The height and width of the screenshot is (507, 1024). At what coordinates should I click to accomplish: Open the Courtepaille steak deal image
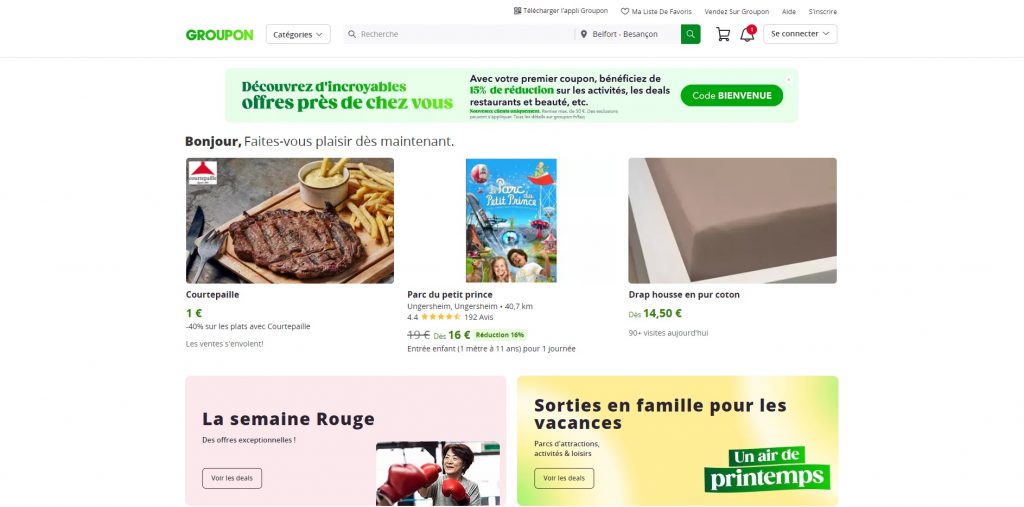[x=290, y=220]
